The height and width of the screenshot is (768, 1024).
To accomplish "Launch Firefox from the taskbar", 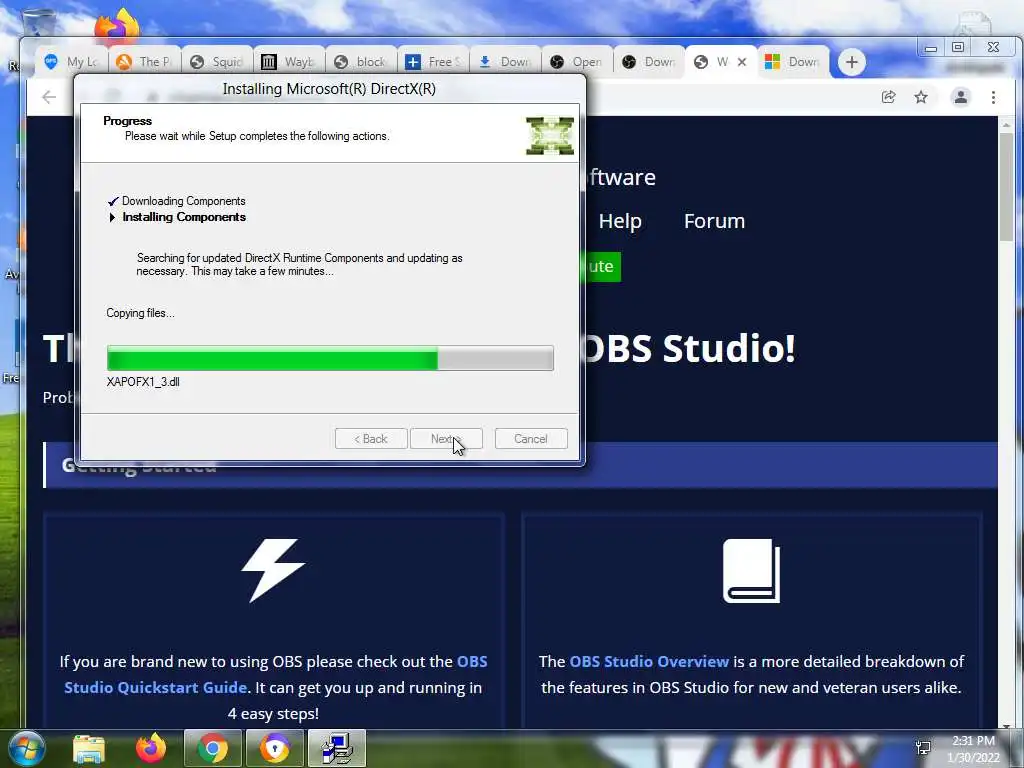I will click(151, 748).
